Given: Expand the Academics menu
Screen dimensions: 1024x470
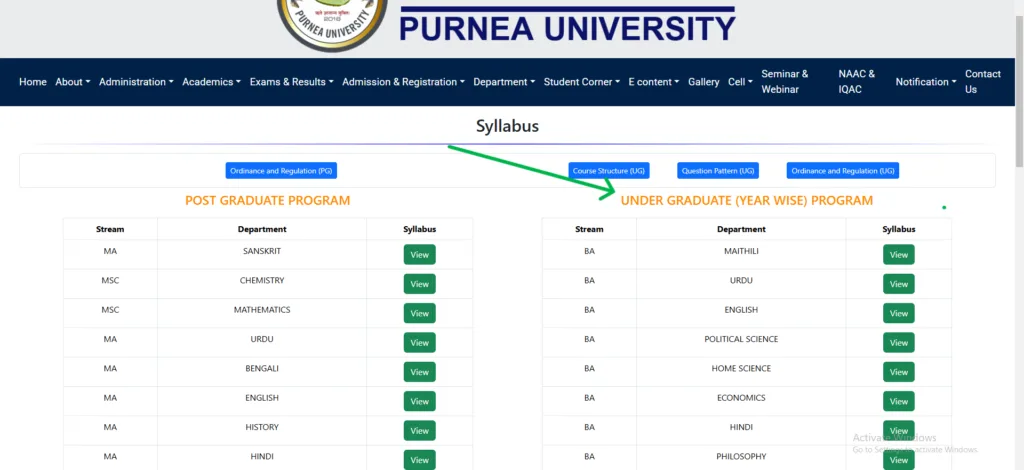Looking at the screenshot, I should coord(212,82).
